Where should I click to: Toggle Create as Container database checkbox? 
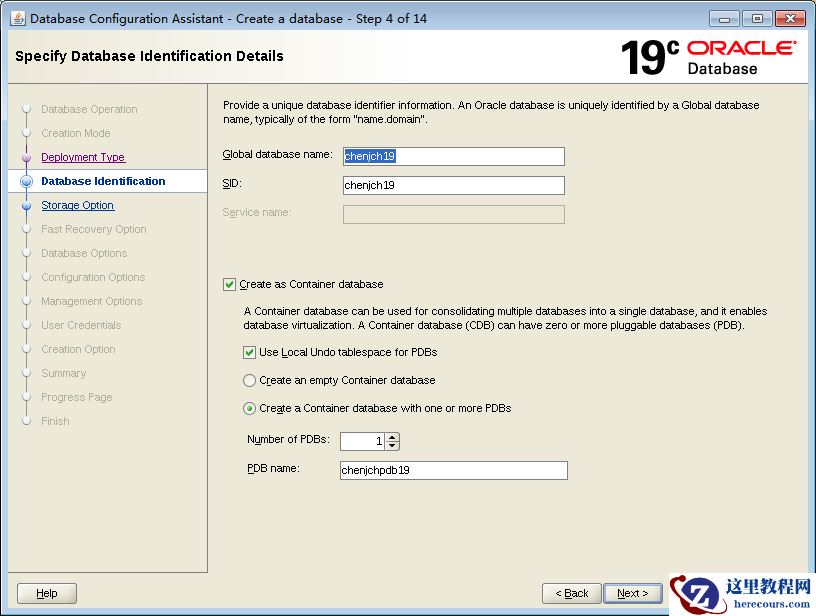pos(229,284)
